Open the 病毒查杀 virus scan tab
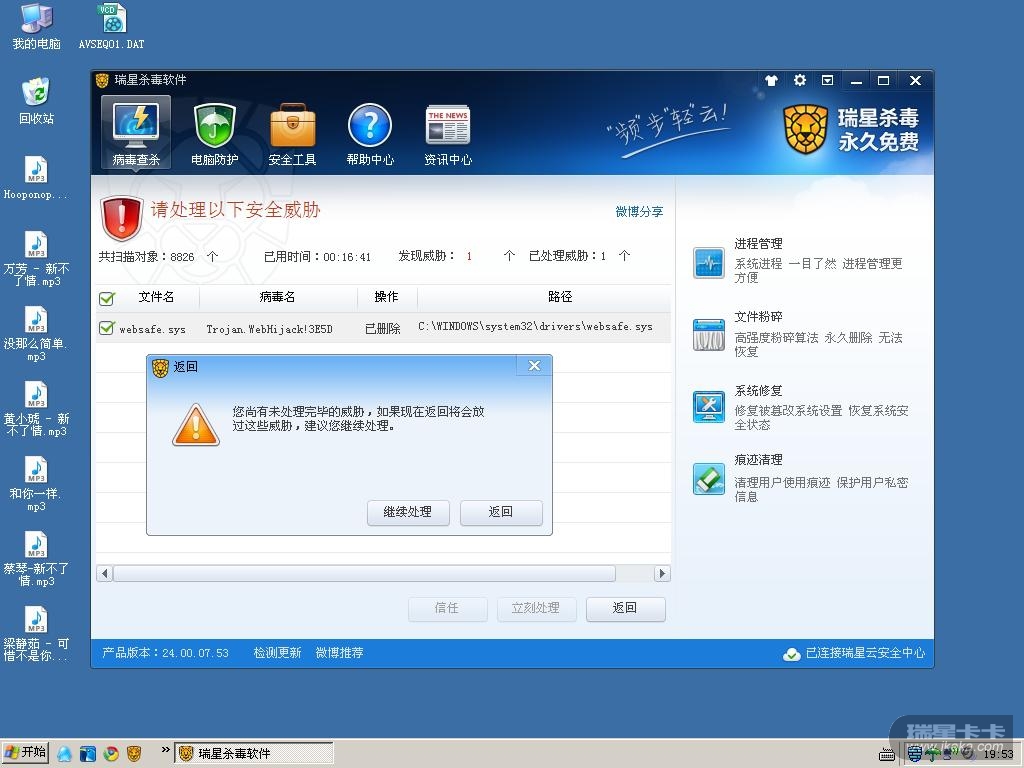1024x768 pixels. click(136, 133)
